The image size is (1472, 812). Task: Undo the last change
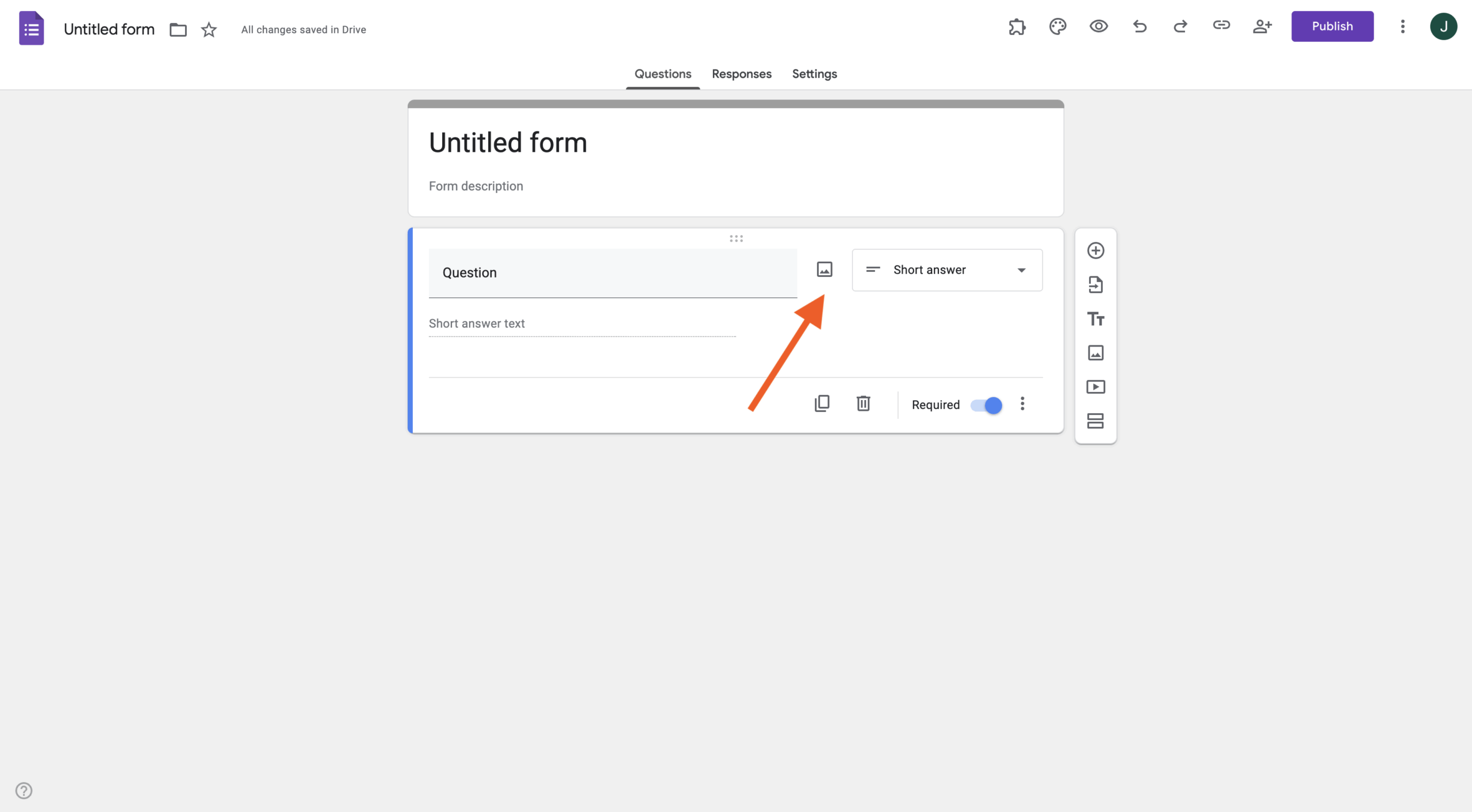tap(1139, 26)
